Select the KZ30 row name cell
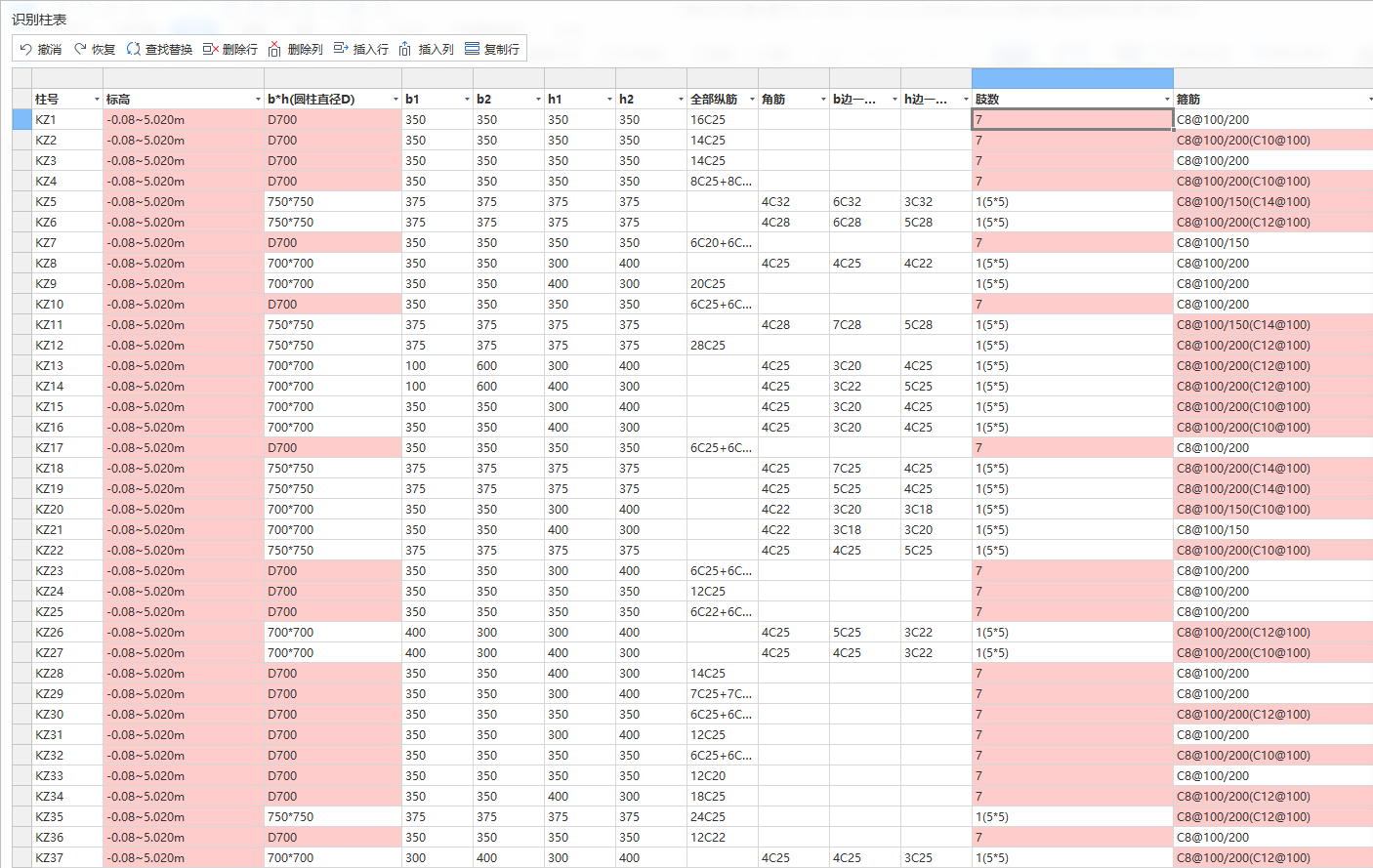1373x868 pixels. pos(67,715)
